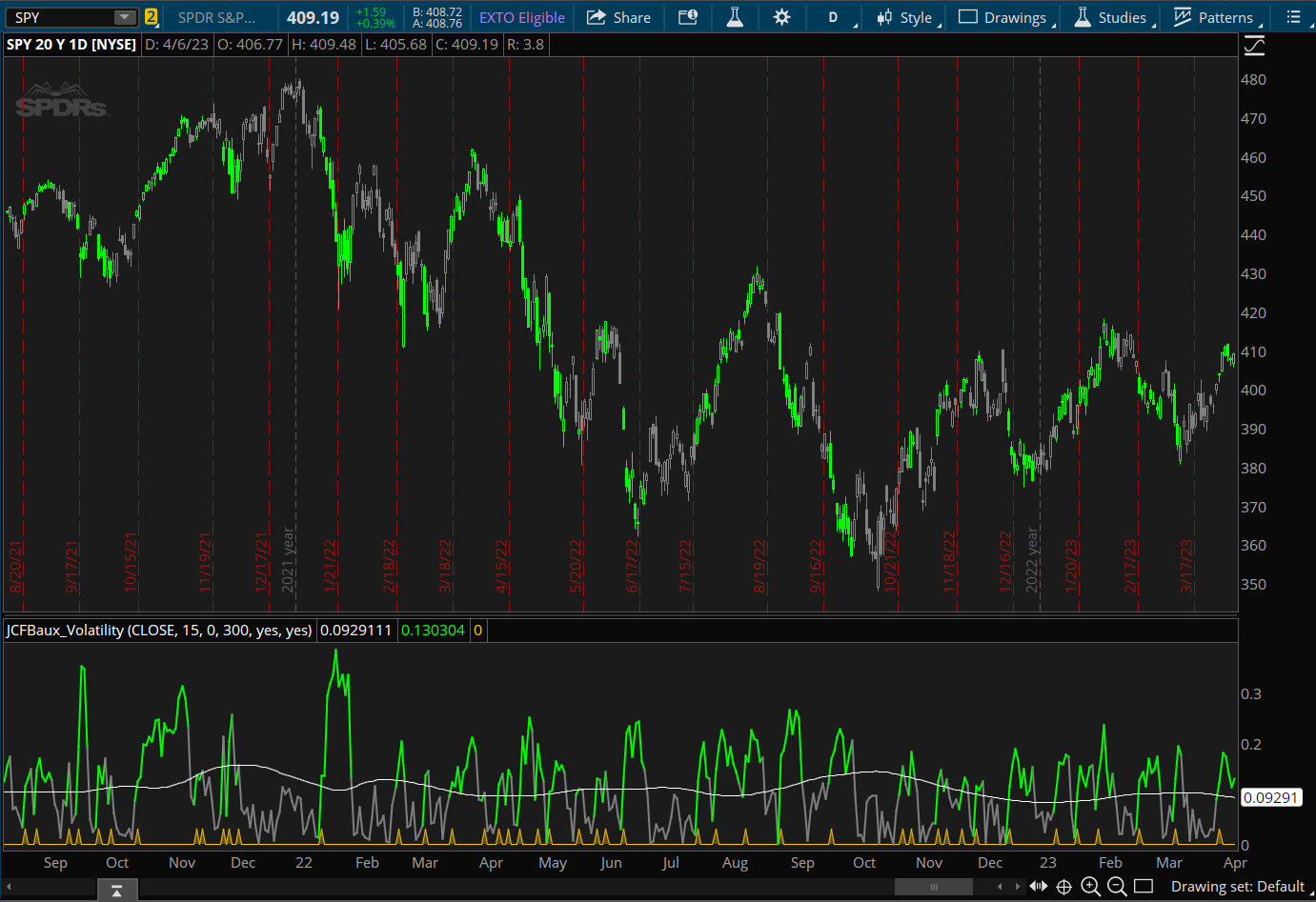Expand the Patterns dropdown
1316x902 pixels.
click(x=1214, y=17)
